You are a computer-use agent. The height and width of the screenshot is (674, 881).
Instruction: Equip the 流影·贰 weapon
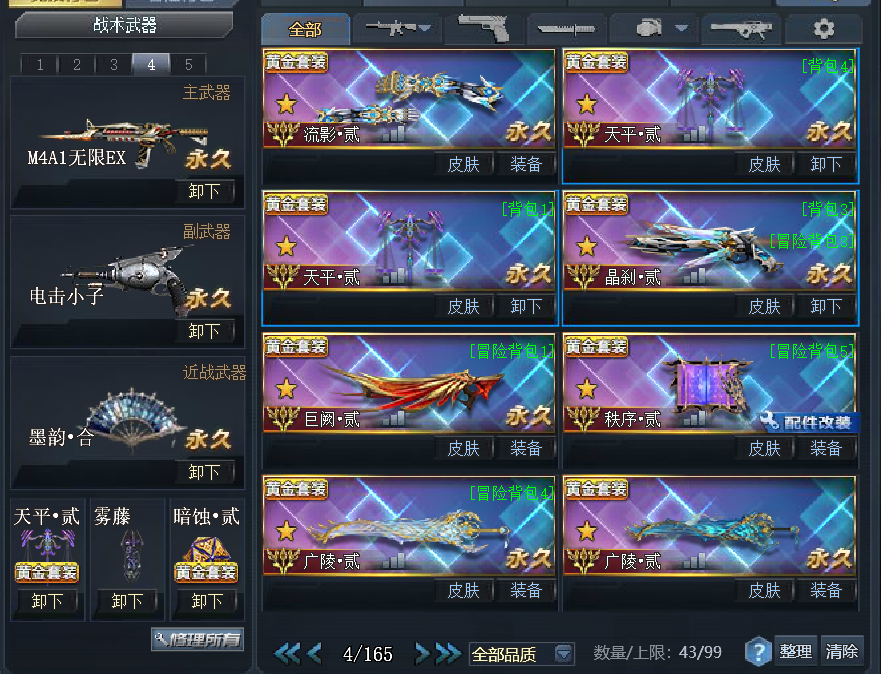(525, 164)
